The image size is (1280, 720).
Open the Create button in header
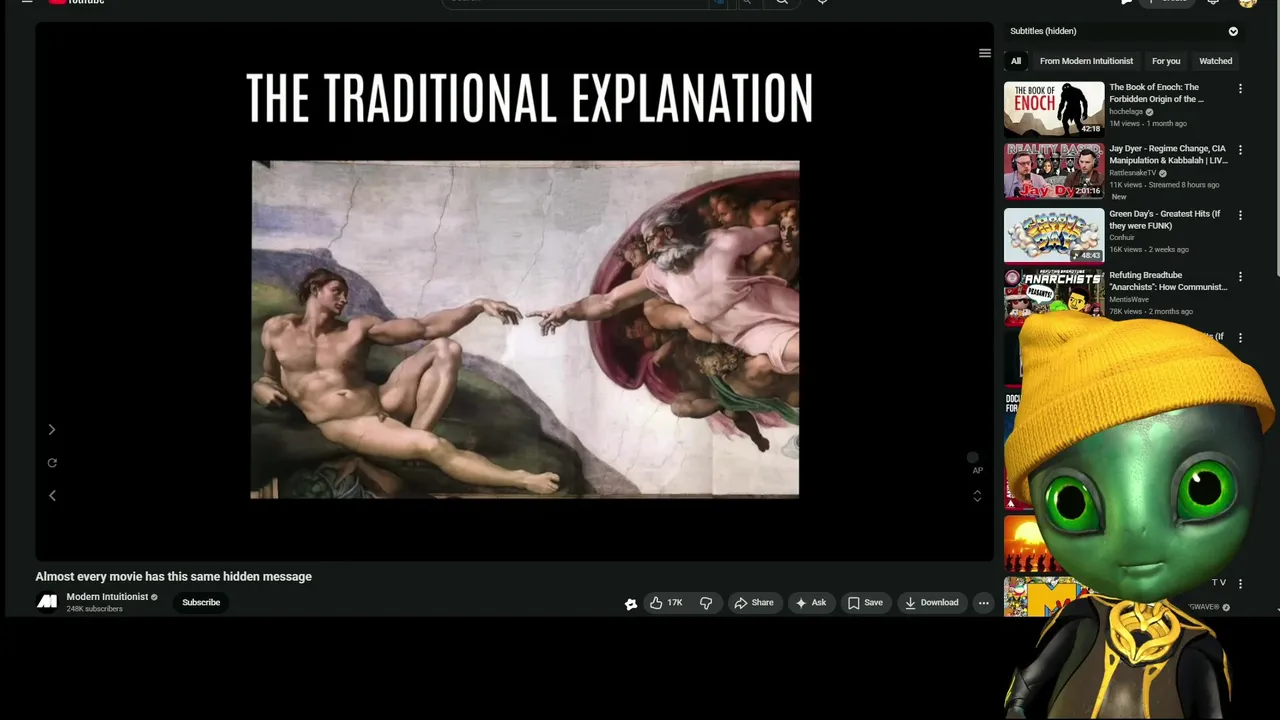[x=1166, y=2]
